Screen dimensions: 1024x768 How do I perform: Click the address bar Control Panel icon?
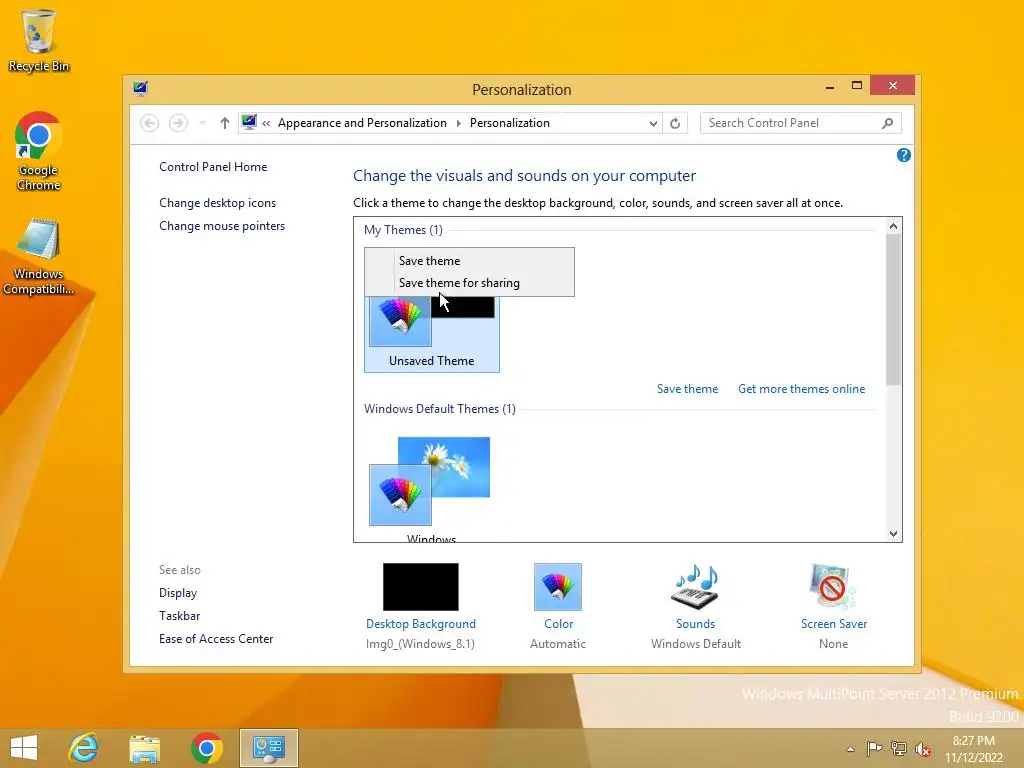pos(249,122)
